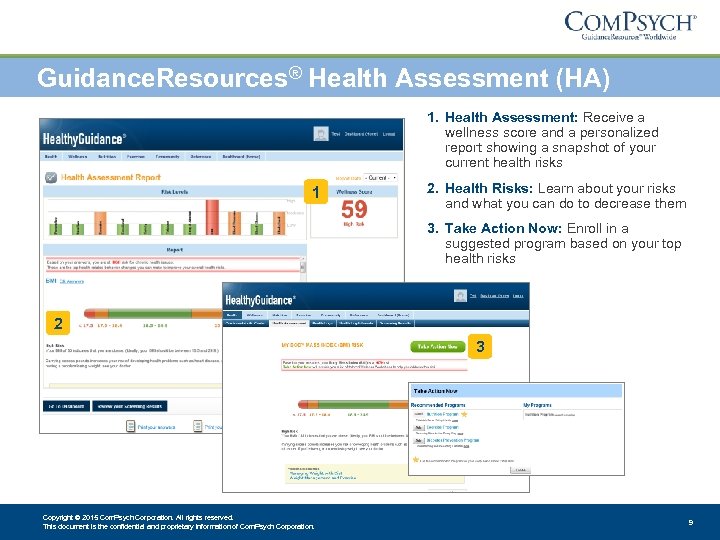Open the Community tab in the back window

[x=168, y=157]
